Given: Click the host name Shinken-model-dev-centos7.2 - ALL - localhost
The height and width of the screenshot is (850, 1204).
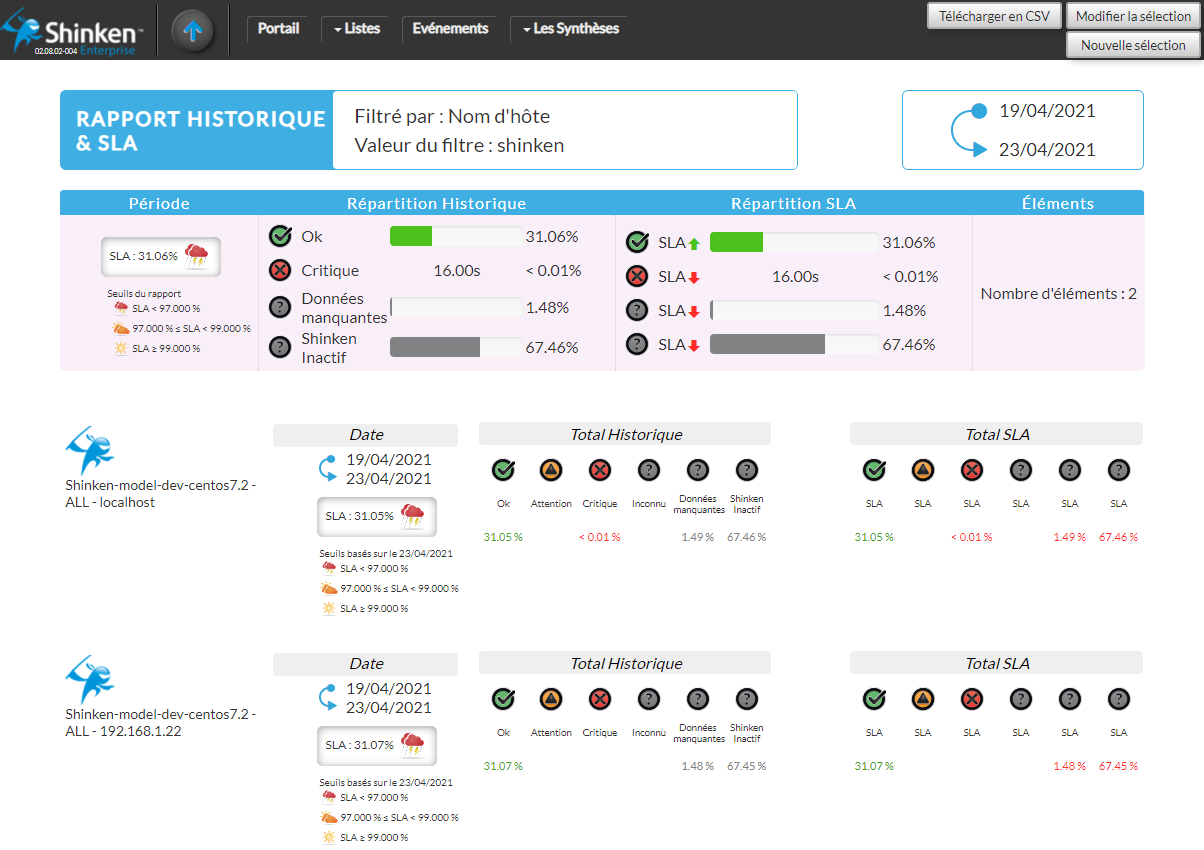Looking at the screenshot, I should (160, 494).
